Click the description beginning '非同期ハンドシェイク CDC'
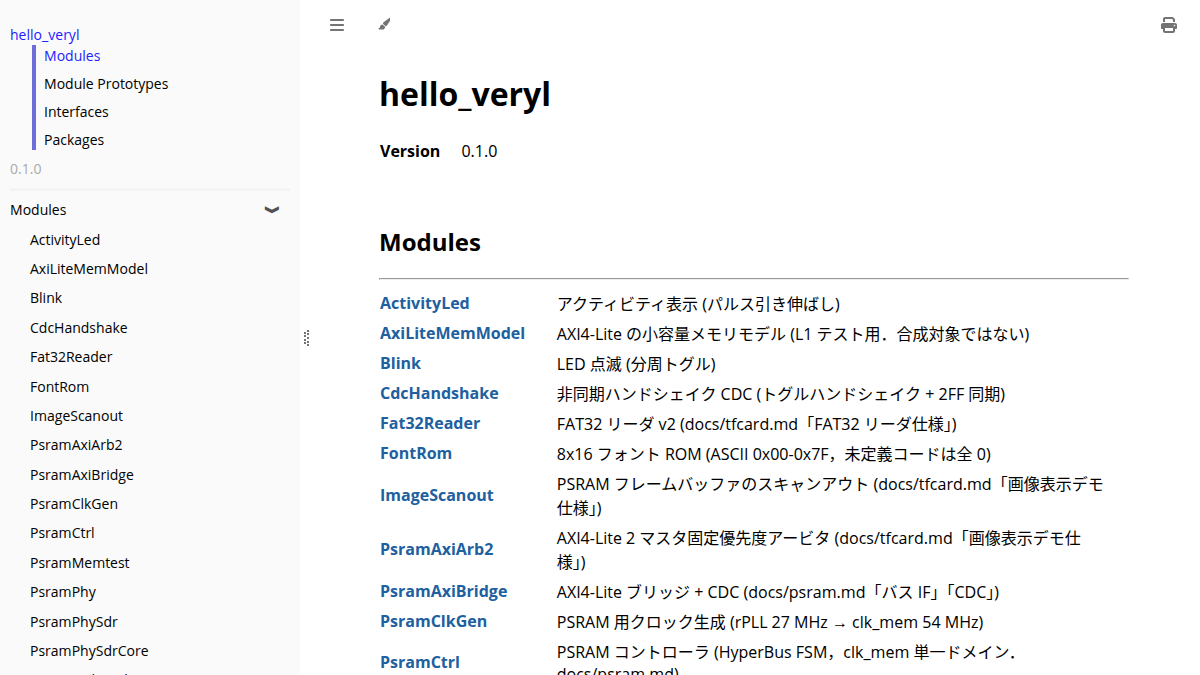1200x675 pixels. pos(781,393)
